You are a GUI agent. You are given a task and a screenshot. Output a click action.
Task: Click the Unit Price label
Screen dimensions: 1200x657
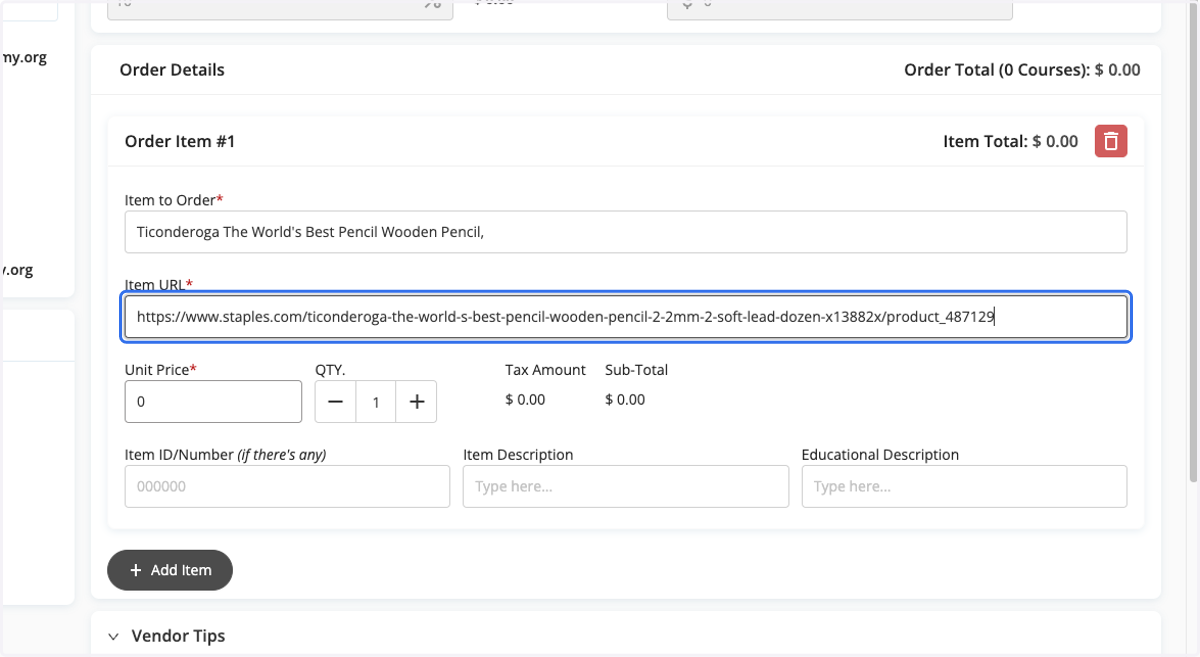161,370
